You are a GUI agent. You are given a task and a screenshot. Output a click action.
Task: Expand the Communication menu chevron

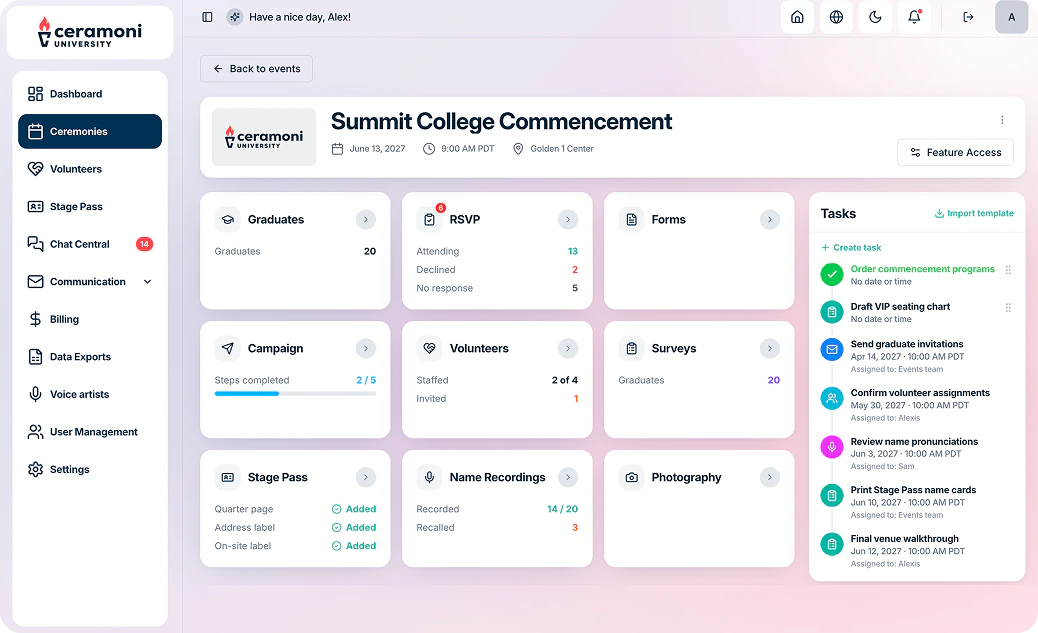coord(148,281)
